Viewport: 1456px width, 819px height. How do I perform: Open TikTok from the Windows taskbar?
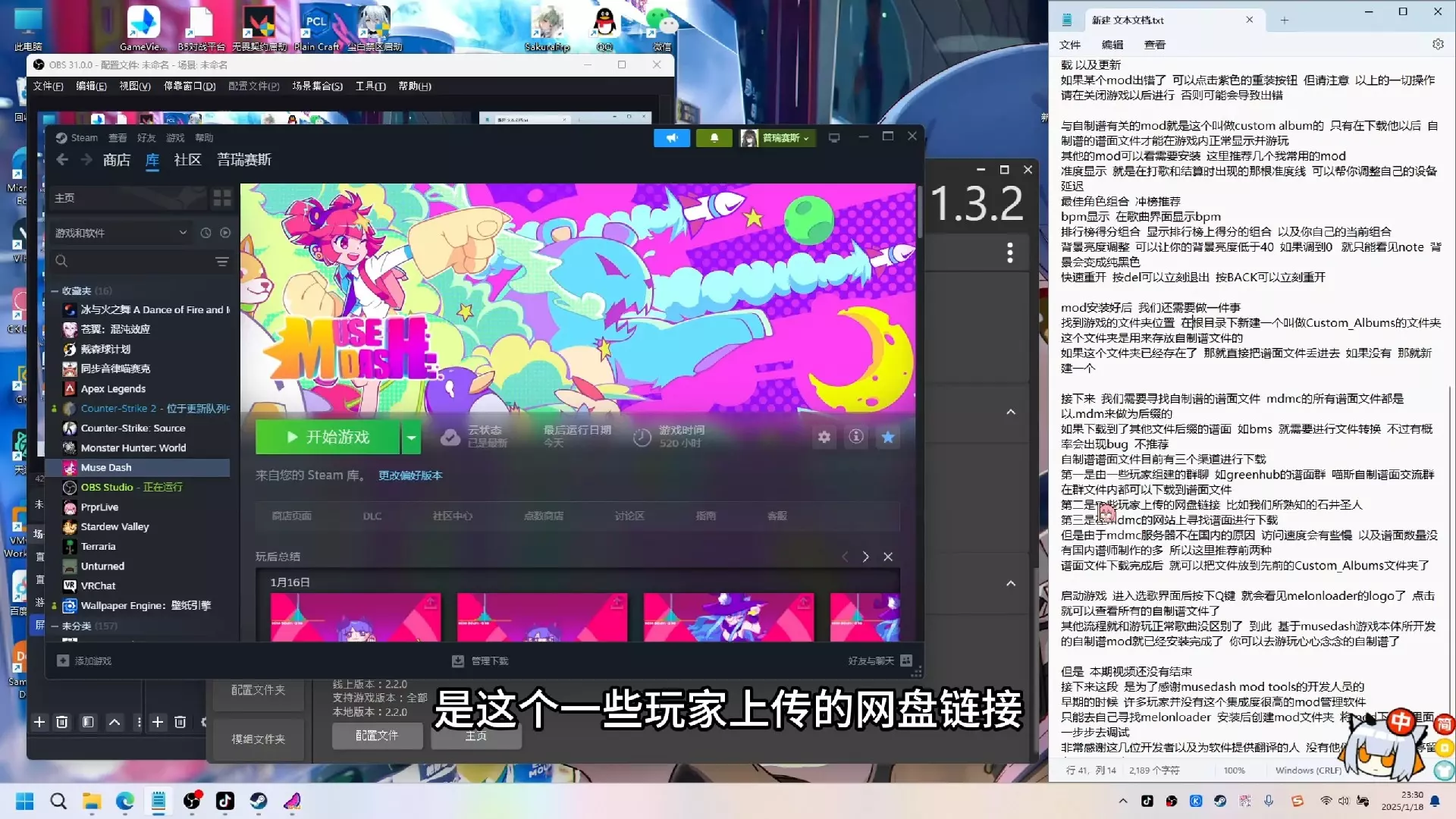[x=225, y=802]
